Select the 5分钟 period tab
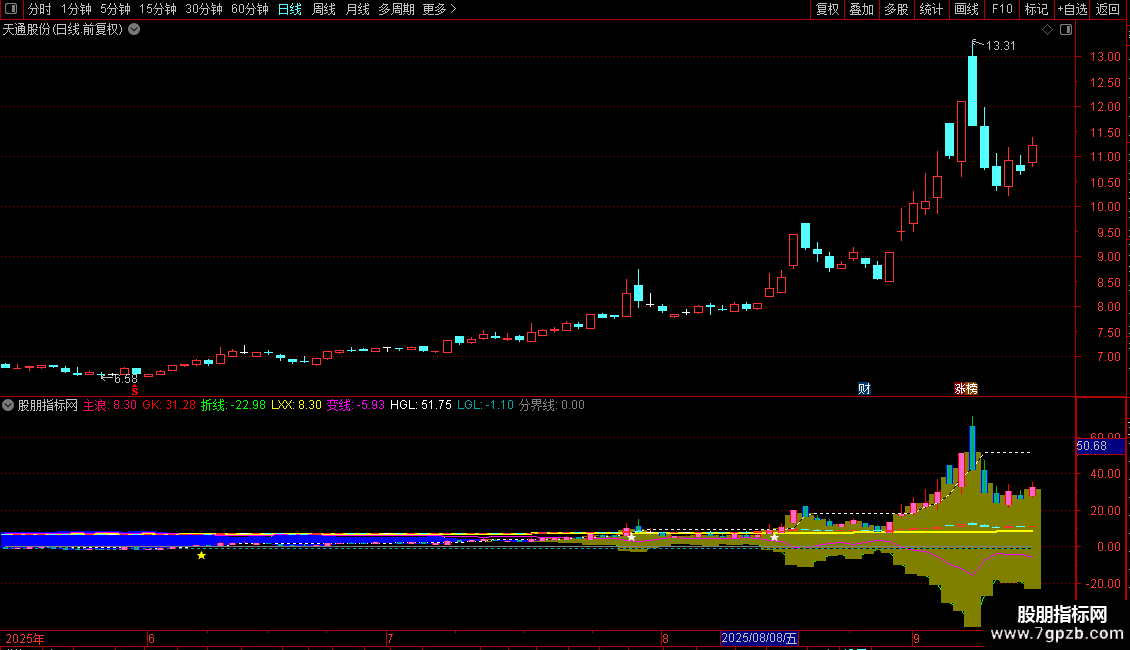The height and width of the screenshot is (650, 1130). [115, 9]
